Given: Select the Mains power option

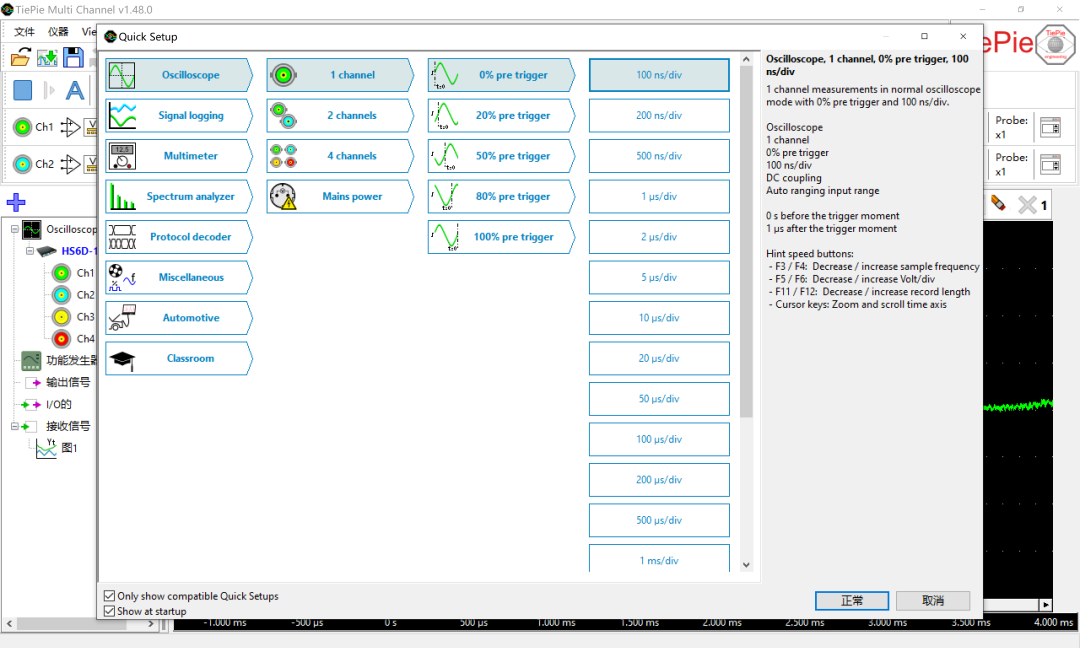Looking at the screenshot, I should [x=340, y=197].
